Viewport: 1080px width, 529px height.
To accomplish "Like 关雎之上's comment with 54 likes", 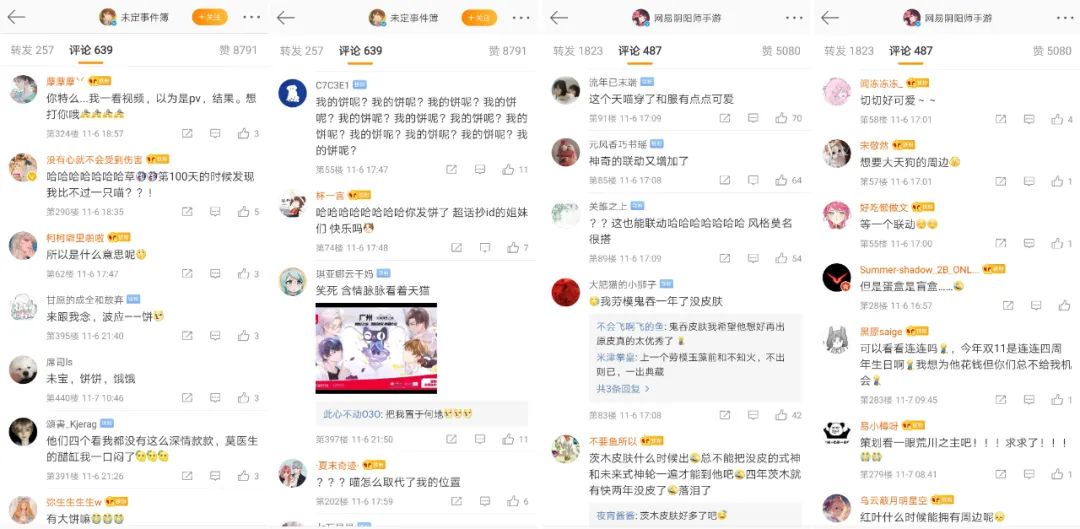I will coord(781,258).
